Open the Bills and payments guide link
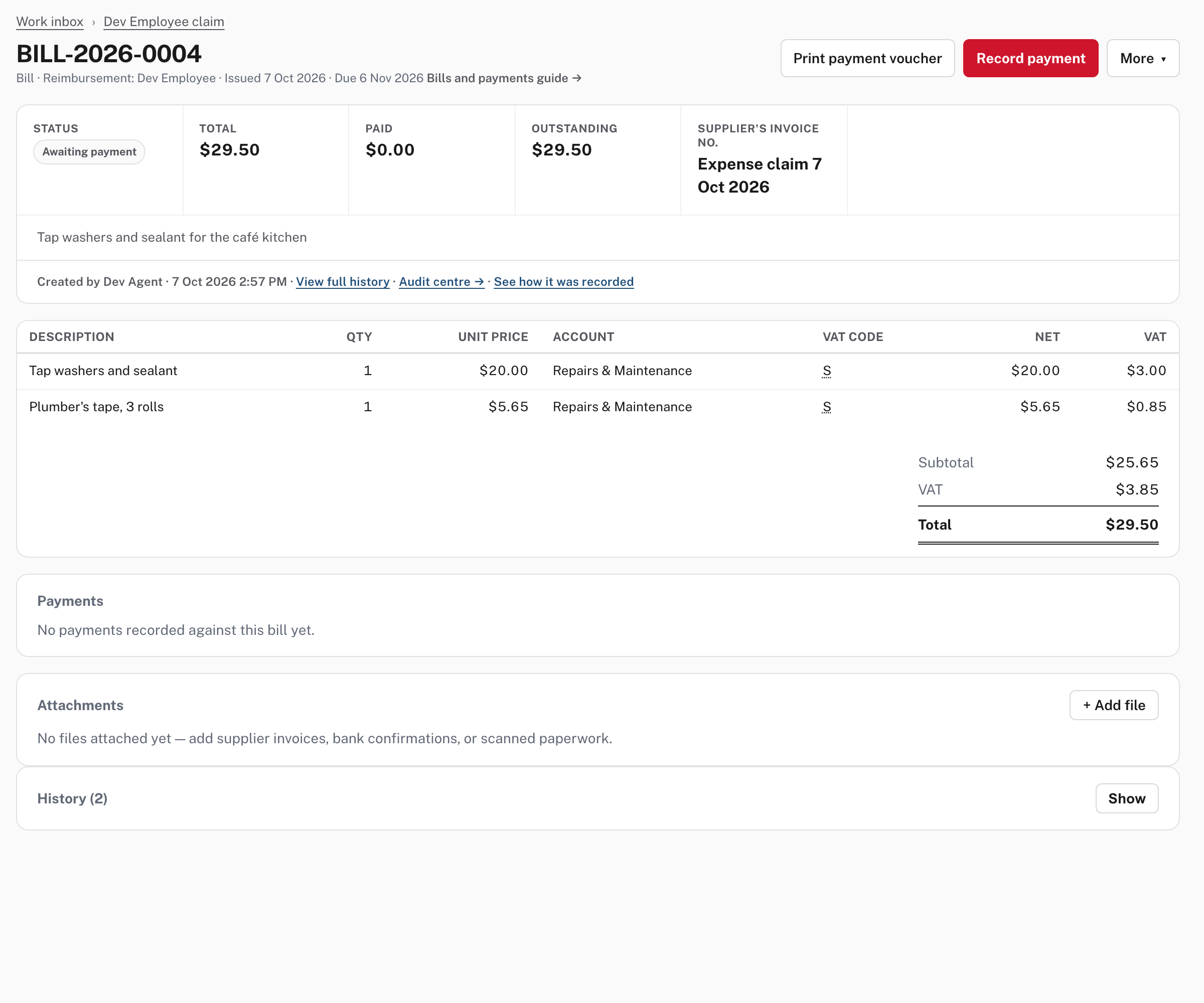 point(504,78)
